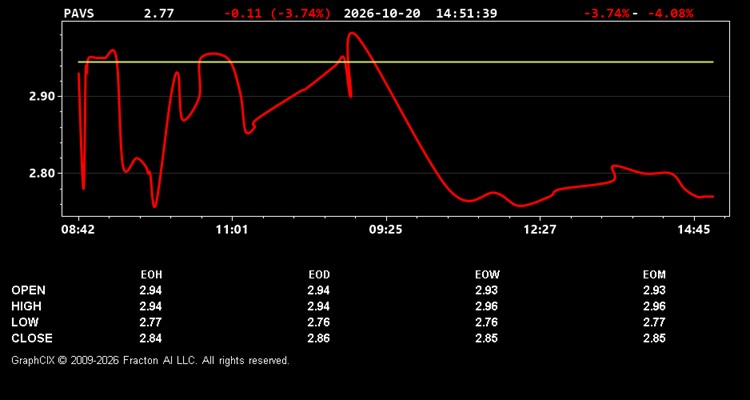Screen dimensions: 750x400
Task: Click the PAVS ticker symbol
Action: 79,13
